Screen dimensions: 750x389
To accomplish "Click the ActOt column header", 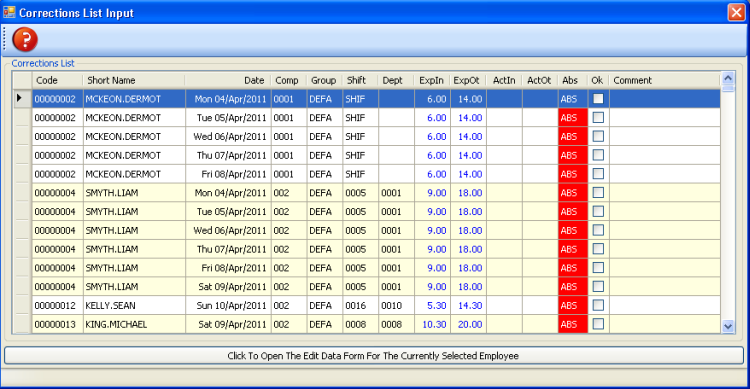I will (x=540, y=80).
